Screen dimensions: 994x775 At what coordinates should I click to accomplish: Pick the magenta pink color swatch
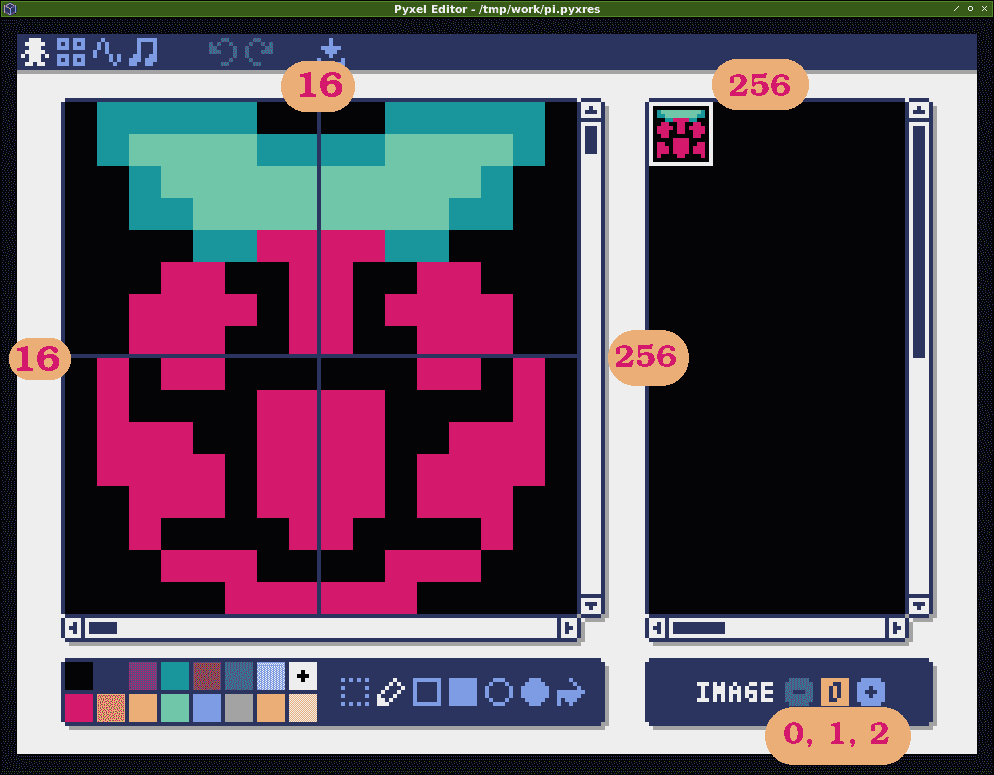tap(79, 708)
